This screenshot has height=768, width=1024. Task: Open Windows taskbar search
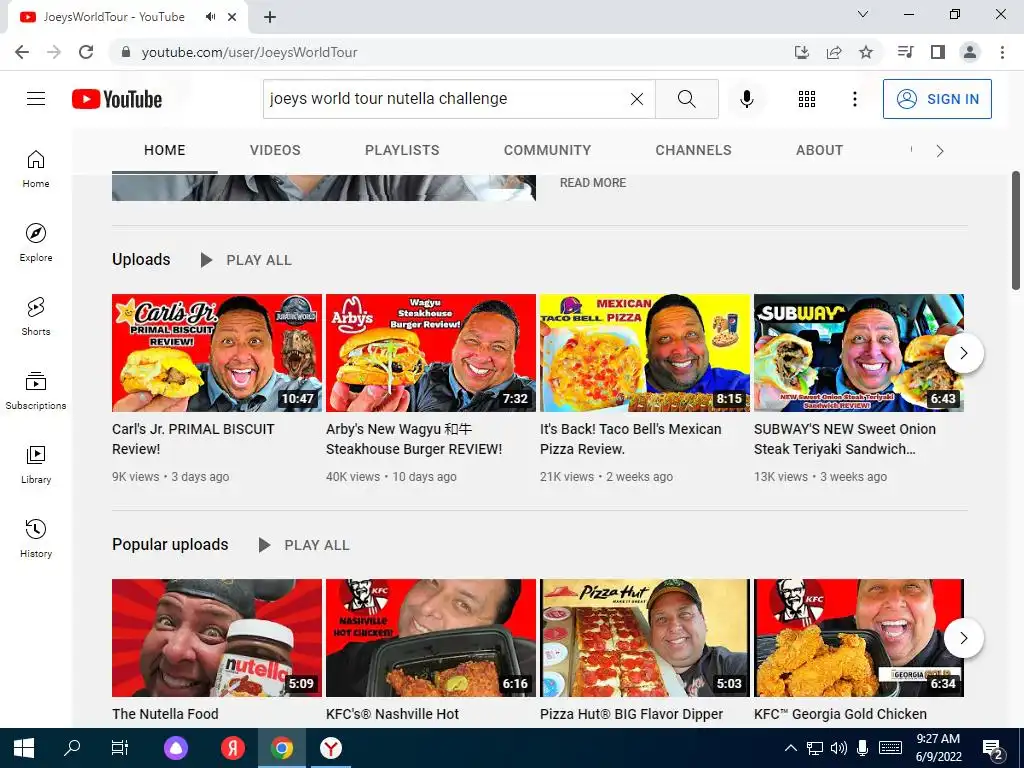(72, 748)
